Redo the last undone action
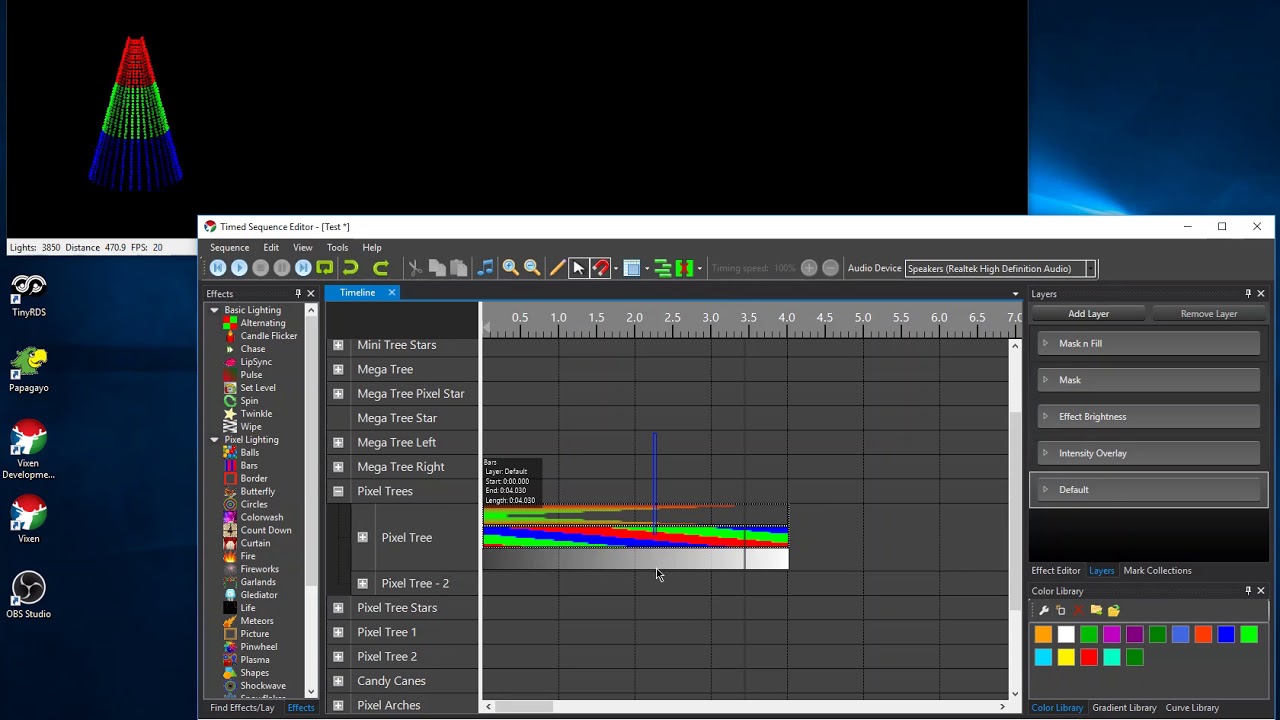The width and height of the screenshot is (1280, 720). [380, 268]
